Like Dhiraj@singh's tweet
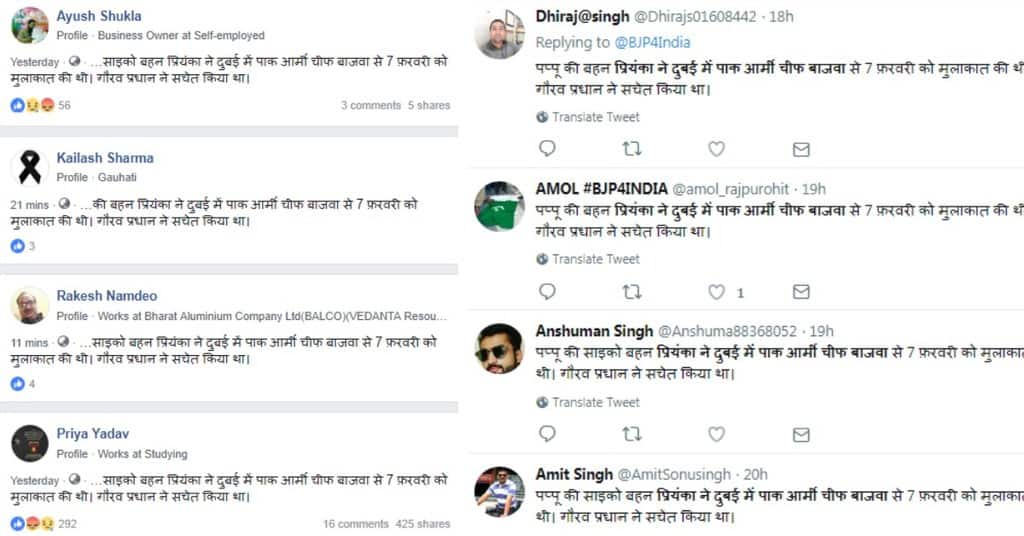The image size is (1024, 536). (716, 149)
